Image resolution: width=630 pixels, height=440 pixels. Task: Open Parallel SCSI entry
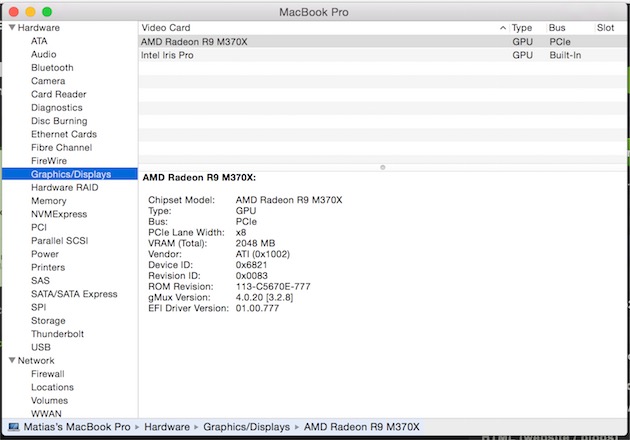pos(59,240)
